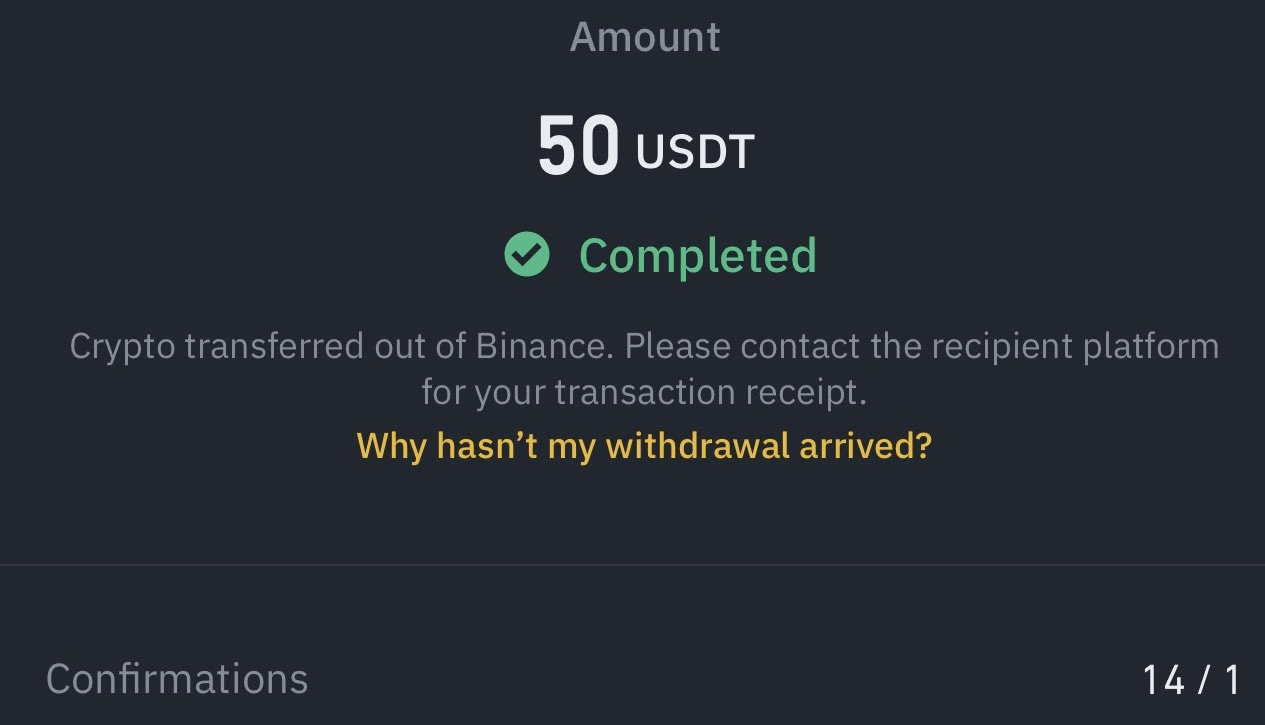Click the word 'Crypto' starting the message
Screen dimensions: 1265x725
point(122,347)
